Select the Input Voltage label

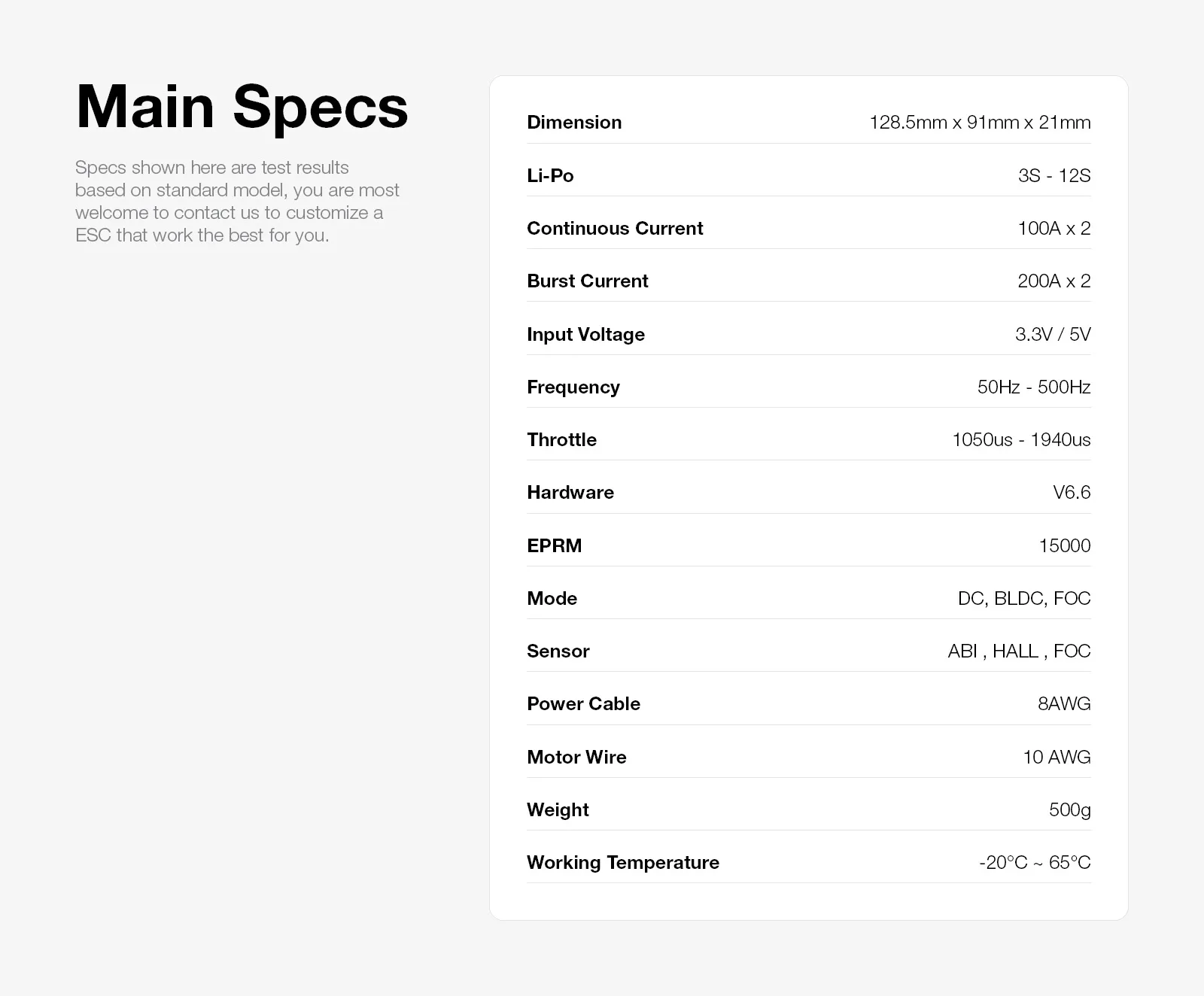pos(585,334)
